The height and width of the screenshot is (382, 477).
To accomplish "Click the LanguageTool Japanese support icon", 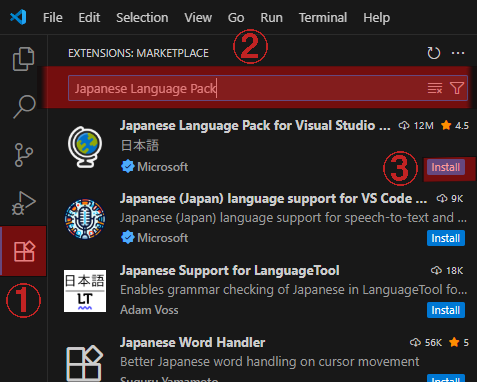I will (85, 291).
